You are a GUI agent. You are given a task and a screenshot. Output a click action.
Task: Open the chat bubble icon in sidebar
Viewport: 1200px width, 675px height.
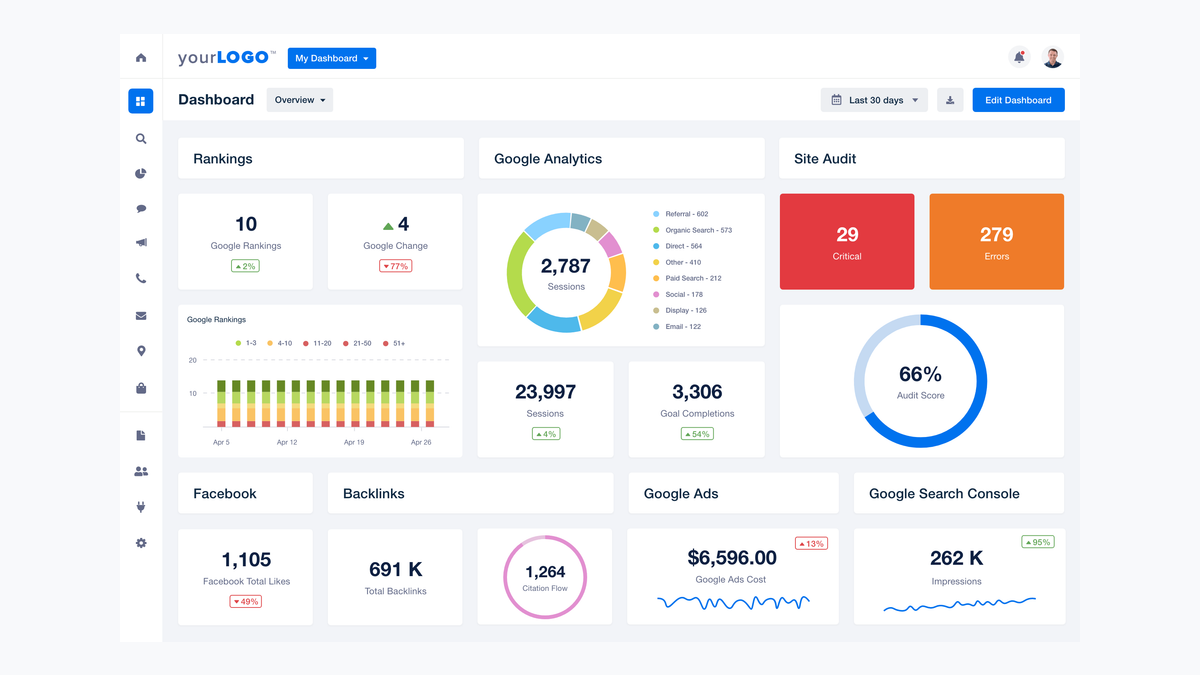(x=141, y=209)
